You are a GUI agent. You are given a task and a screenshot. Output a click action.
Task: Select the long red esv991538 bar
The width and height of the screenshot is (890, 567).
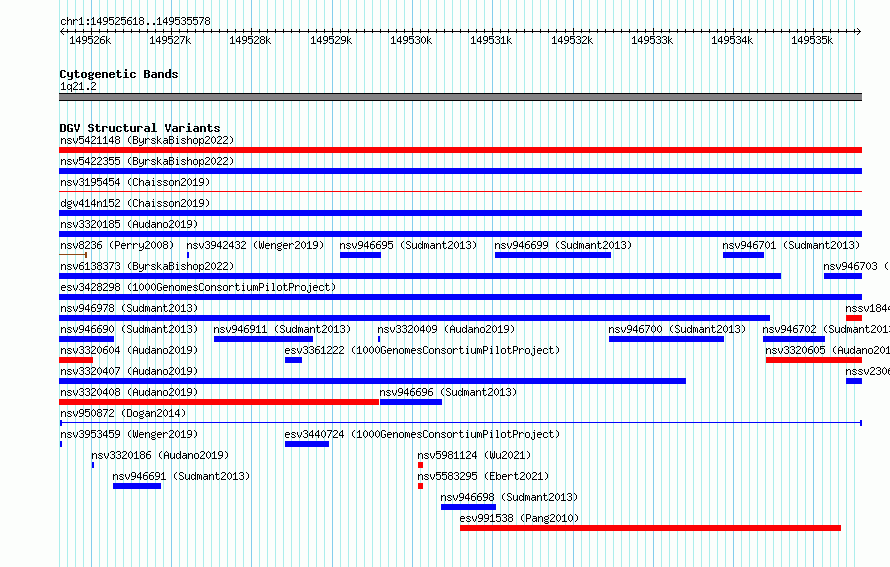pyautogui.click(x=650, y=528)
